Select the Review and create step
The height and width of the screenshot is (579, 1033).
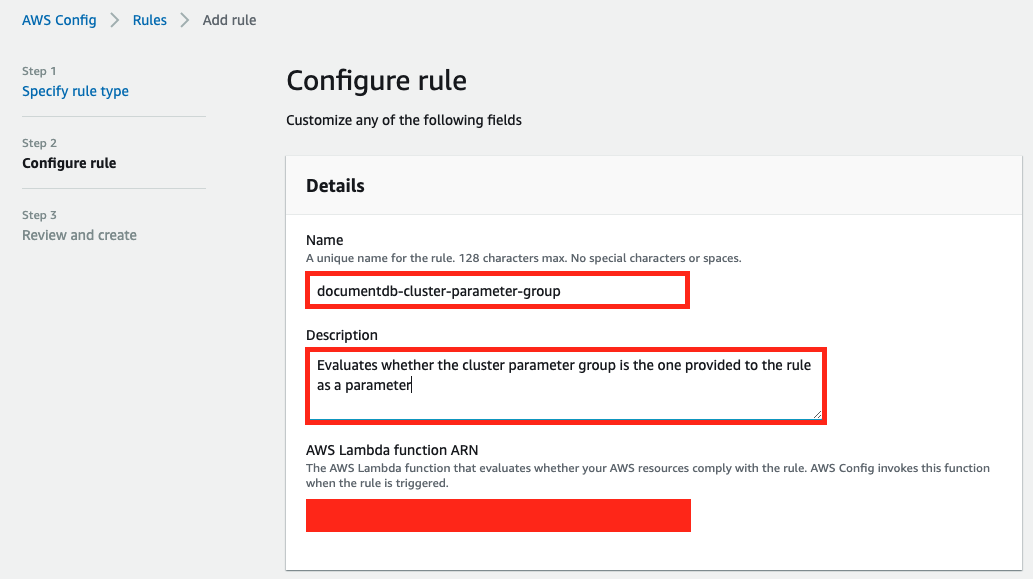(79, 235)
